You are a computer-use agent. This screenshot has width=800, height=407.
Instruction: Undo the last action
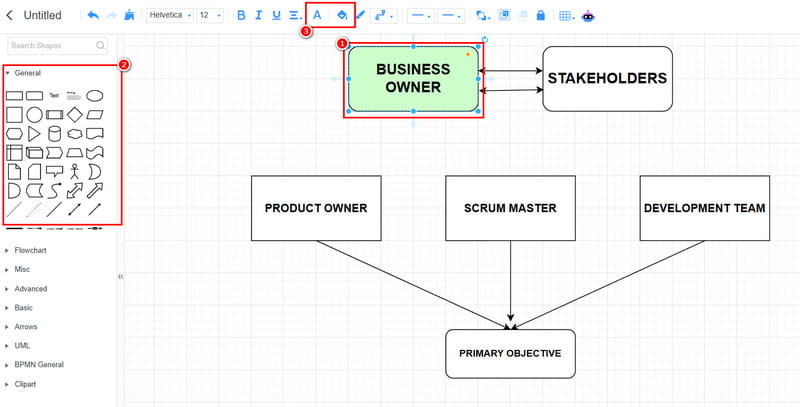point(93,15)
